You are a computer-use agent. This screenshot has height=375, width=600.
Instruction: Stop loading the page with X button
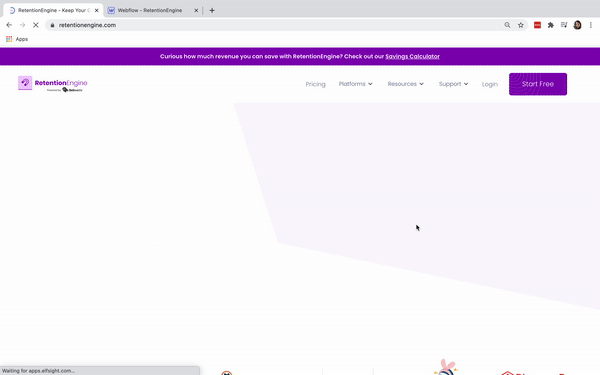tap(36, 25)
